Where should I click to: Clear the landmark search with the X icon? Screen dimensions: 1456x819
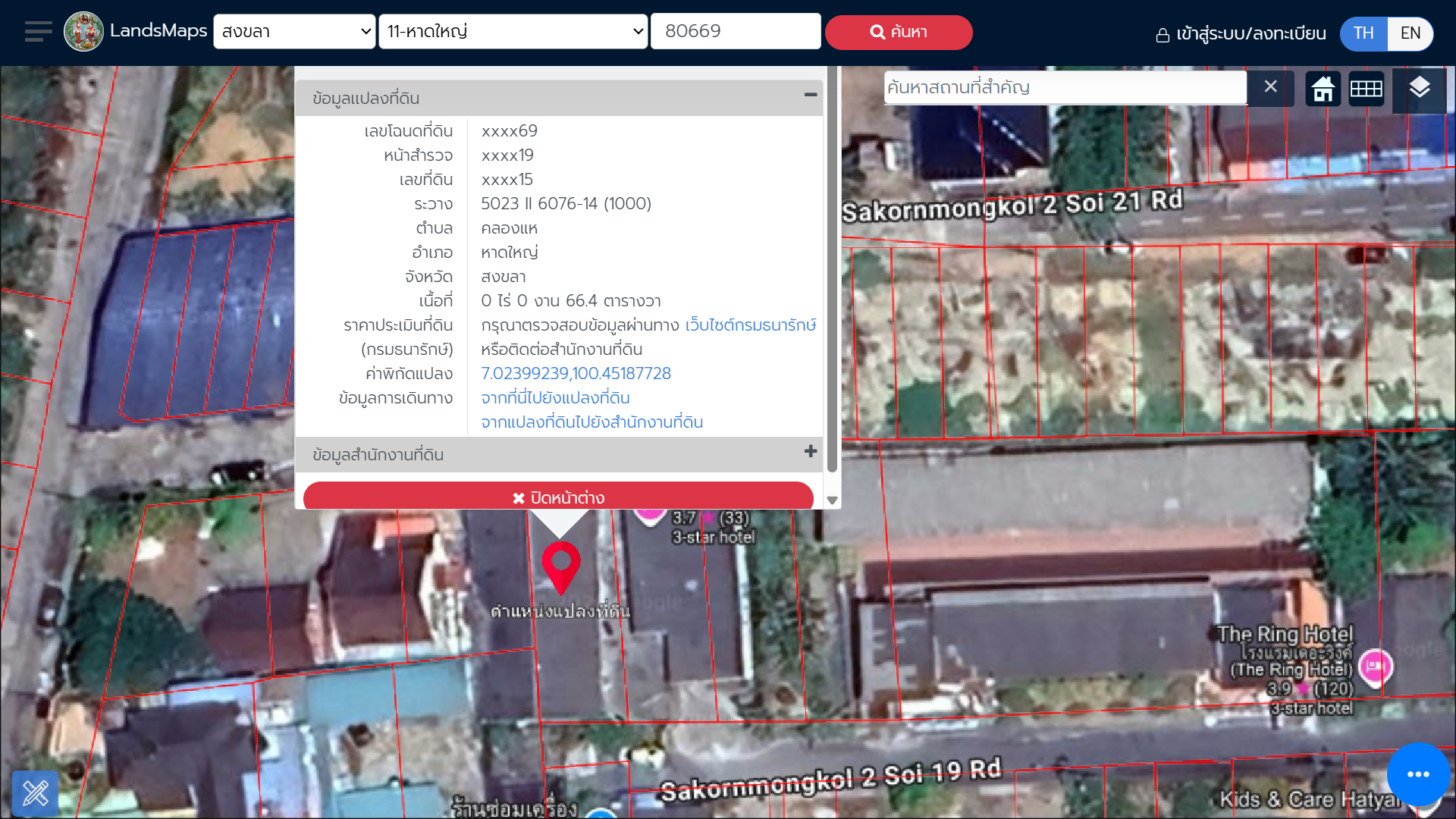pyautogui.click(x=1270, y=87)
